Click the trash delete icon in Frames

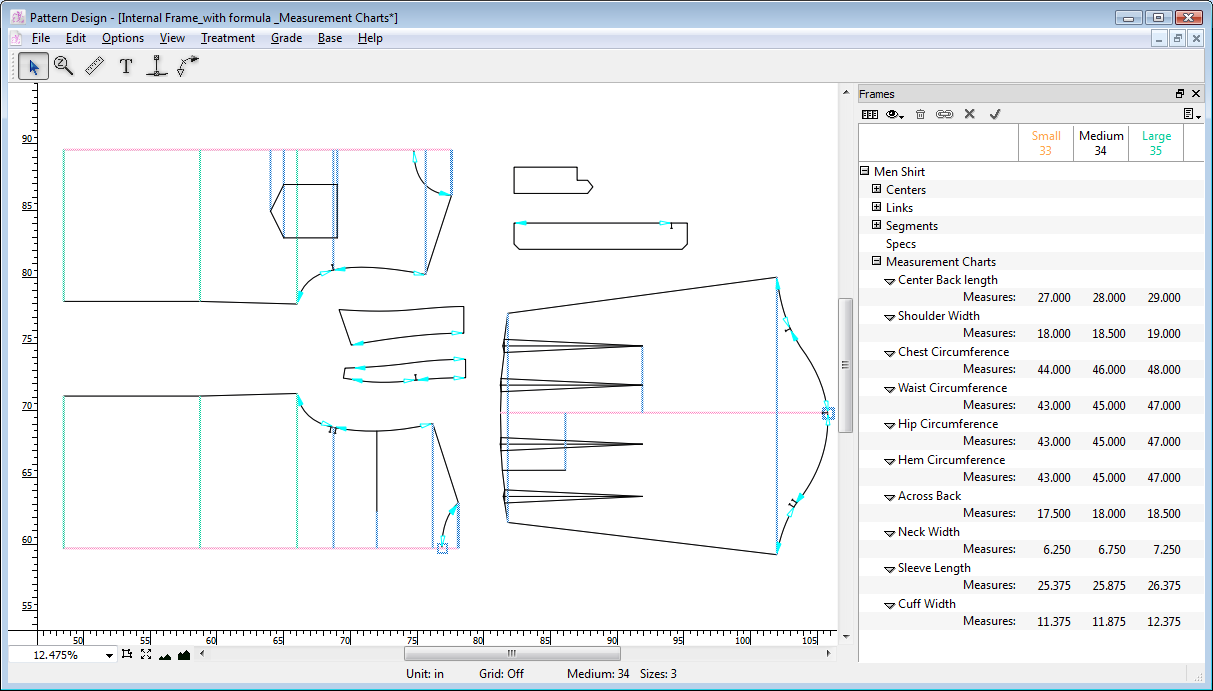pos(921,114)
